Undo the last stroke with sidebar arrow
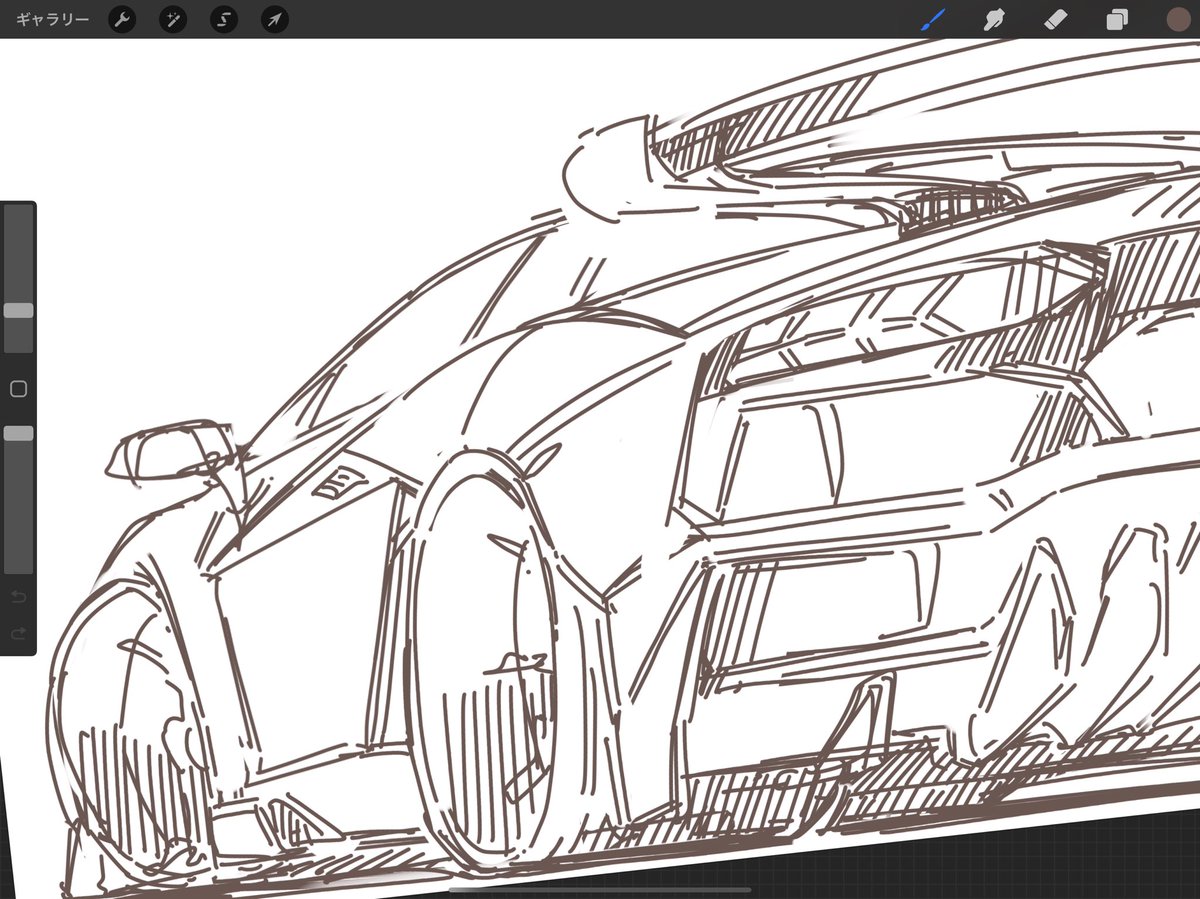 (x=18, y=597)
